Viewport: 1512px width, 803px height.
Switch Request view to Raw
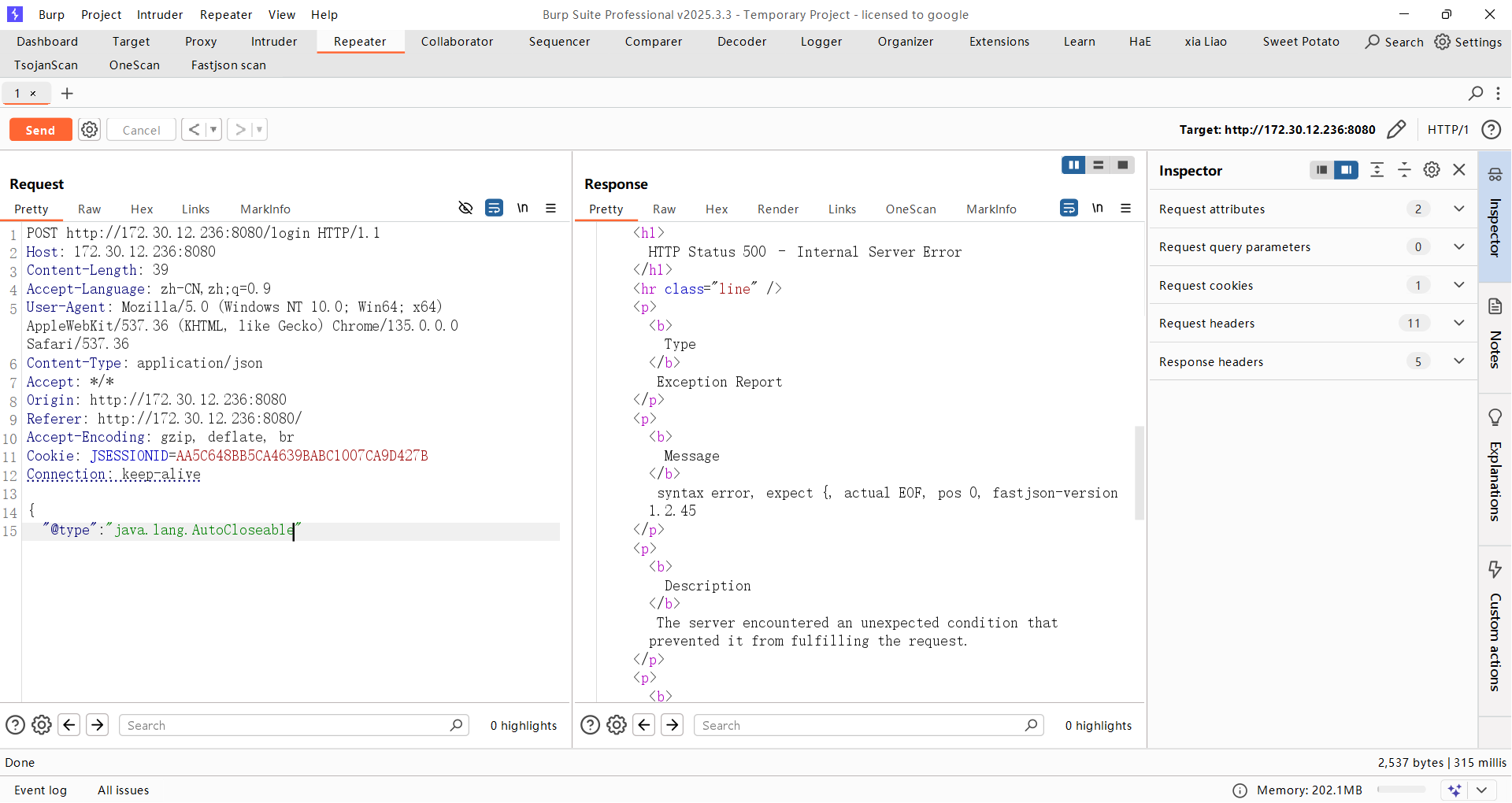click(x=89, y=209)
